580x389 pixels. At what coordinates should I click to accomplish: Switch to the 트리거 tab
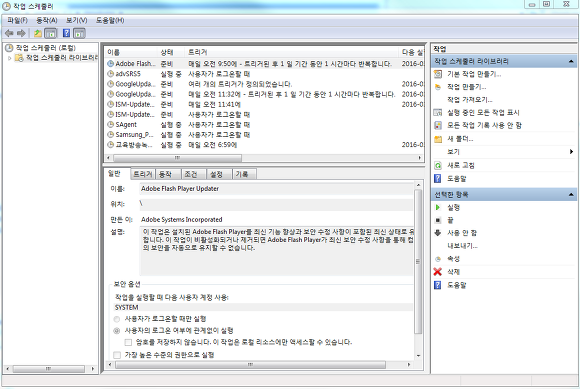click(142, 174)
